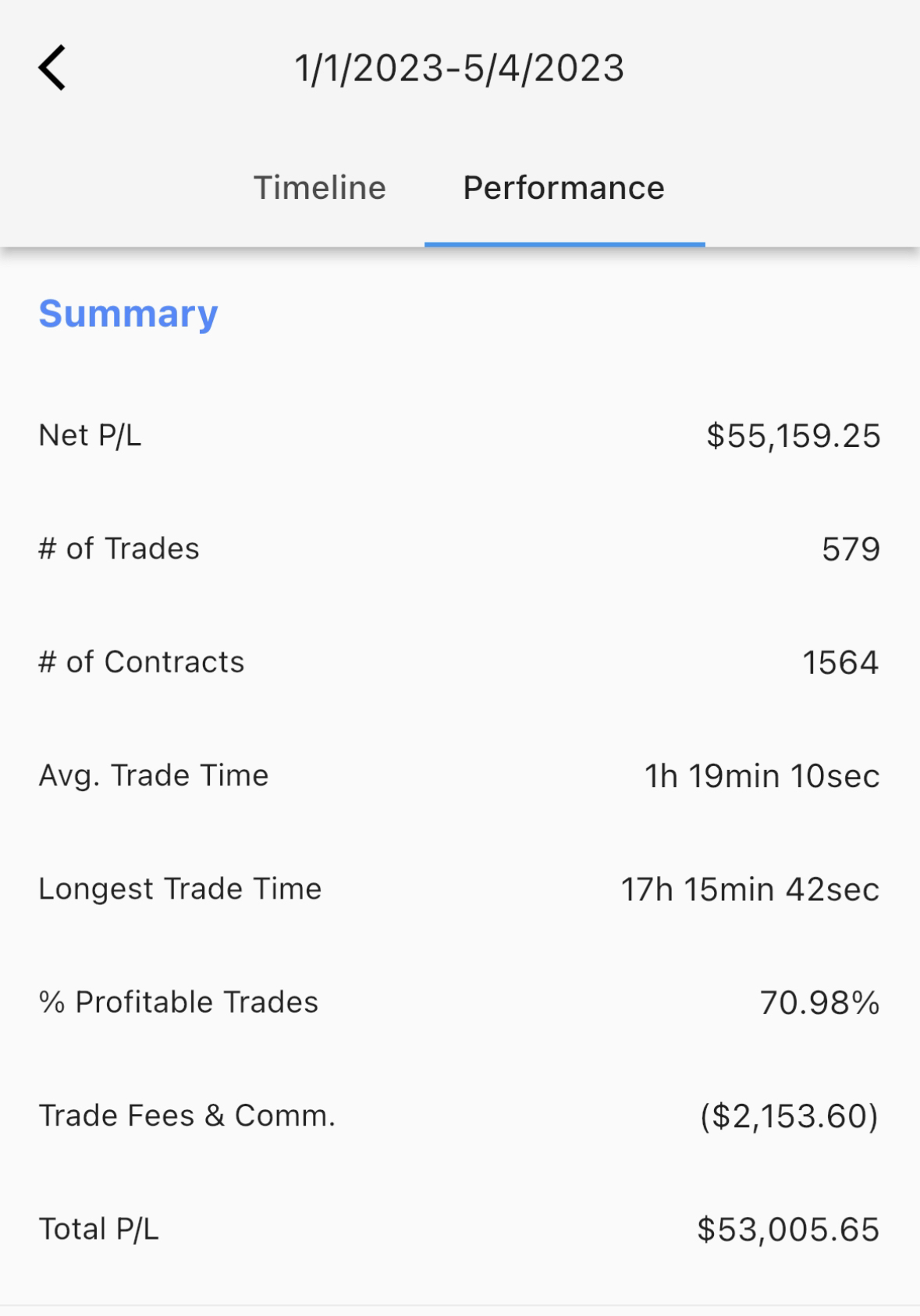The height and width of the screenshot is (1316, 920).
Task: Switch to the Timeline tab
Action: click(x=320, y=188)
